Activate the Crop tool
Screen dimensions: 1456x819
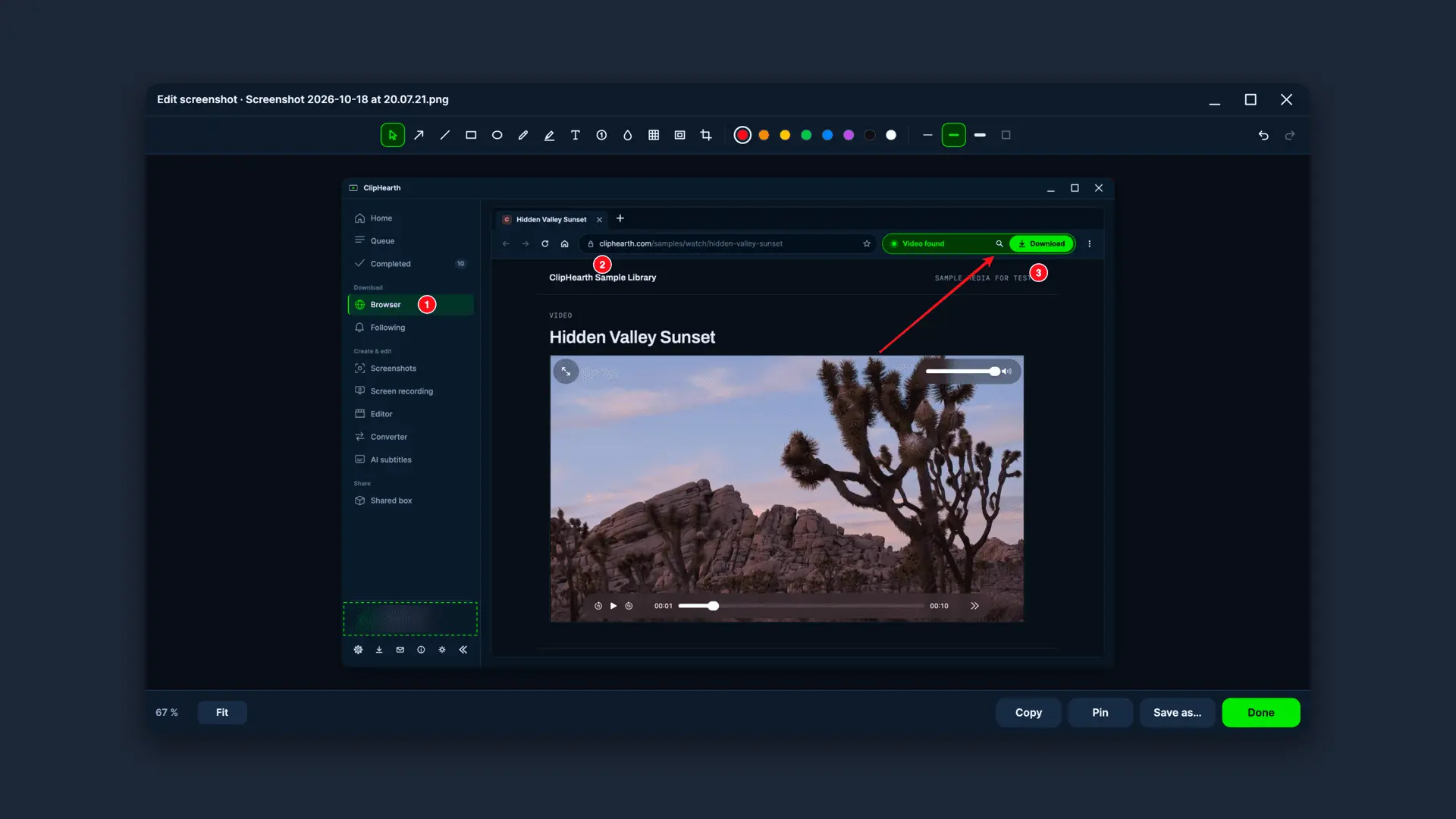(706, 135)
